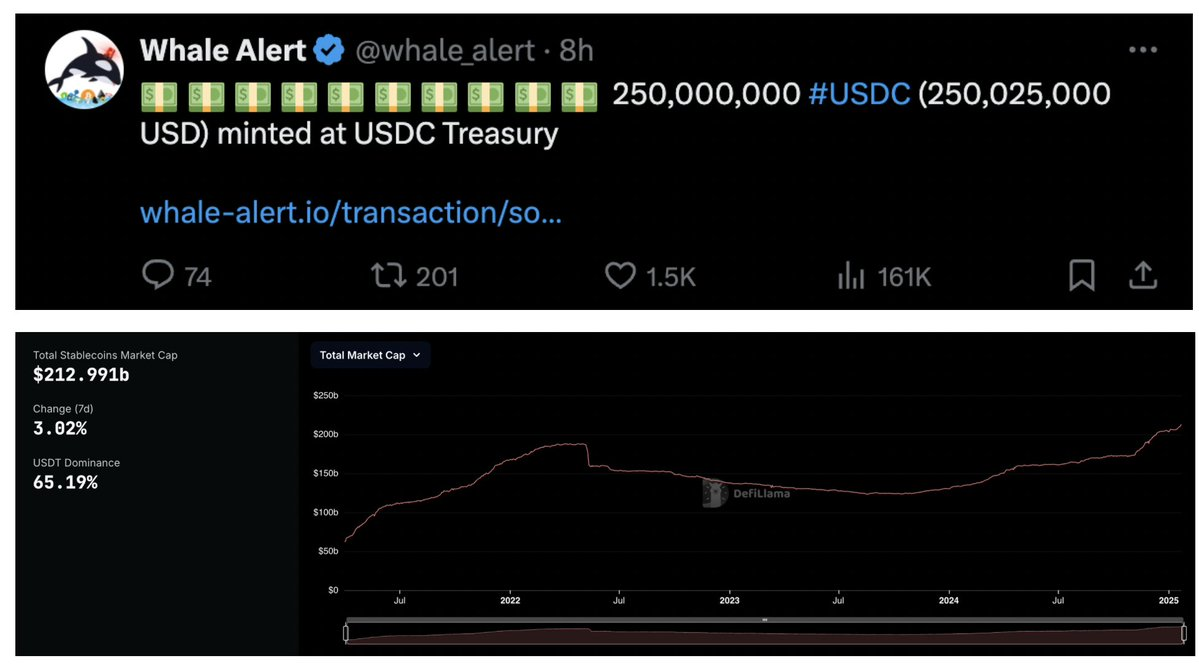This screenshot has height=669, width=1199.
Task: Like the Whale Alert tweet
Action: click(x=620, y=275)
